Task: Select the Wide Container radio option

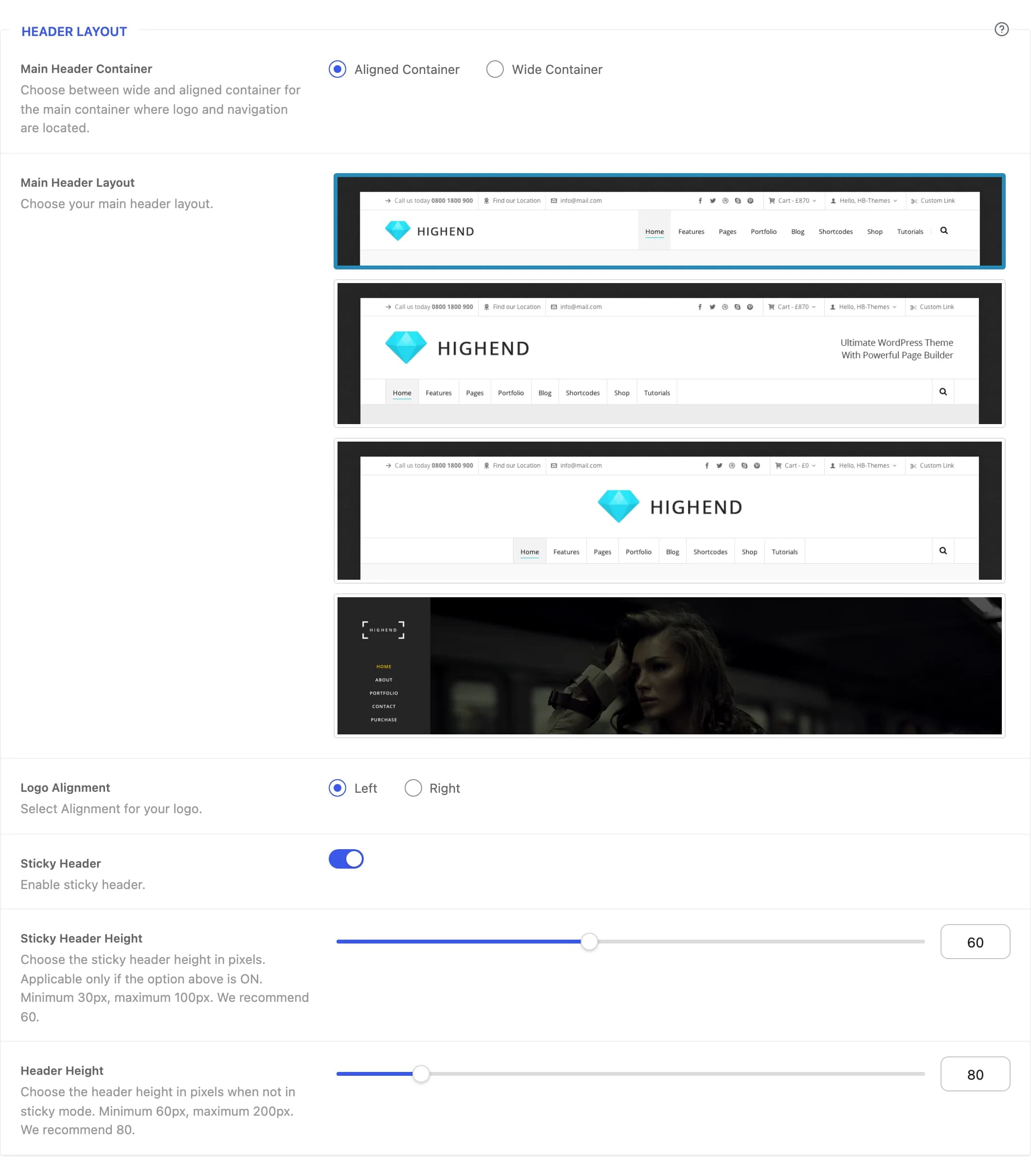Action: [495, 70]
